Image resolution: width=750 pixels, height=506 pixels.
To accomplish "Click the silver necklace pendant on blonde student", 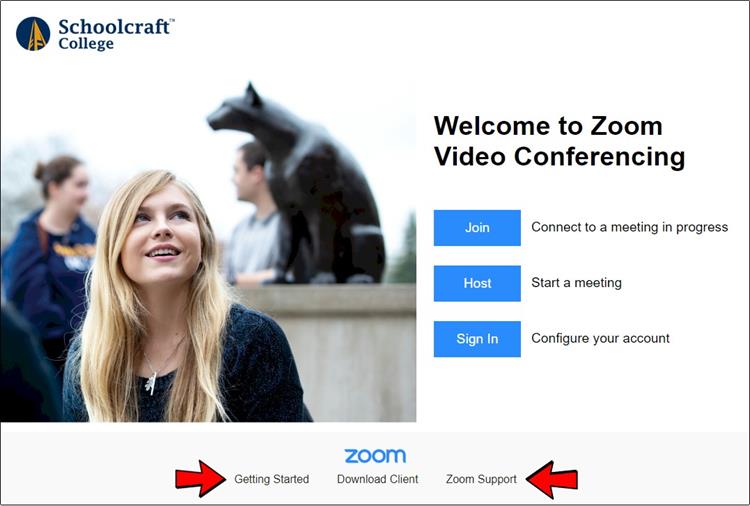I will coord(151,383).
